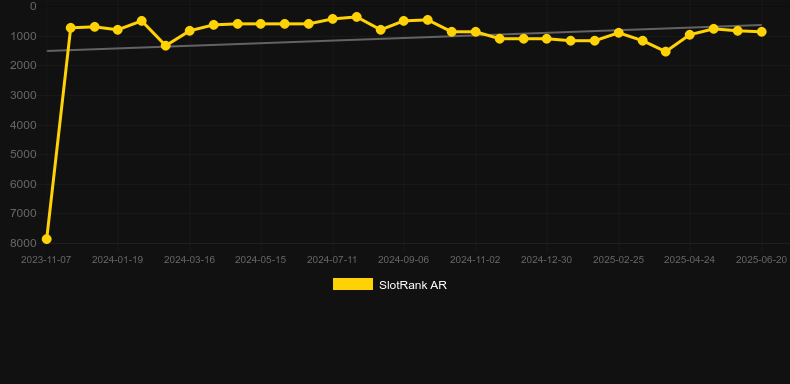The width and height of the screenshot is (790, 384).
Task: Click the x-axis label 2025-04-24
Action: (690, 260)
